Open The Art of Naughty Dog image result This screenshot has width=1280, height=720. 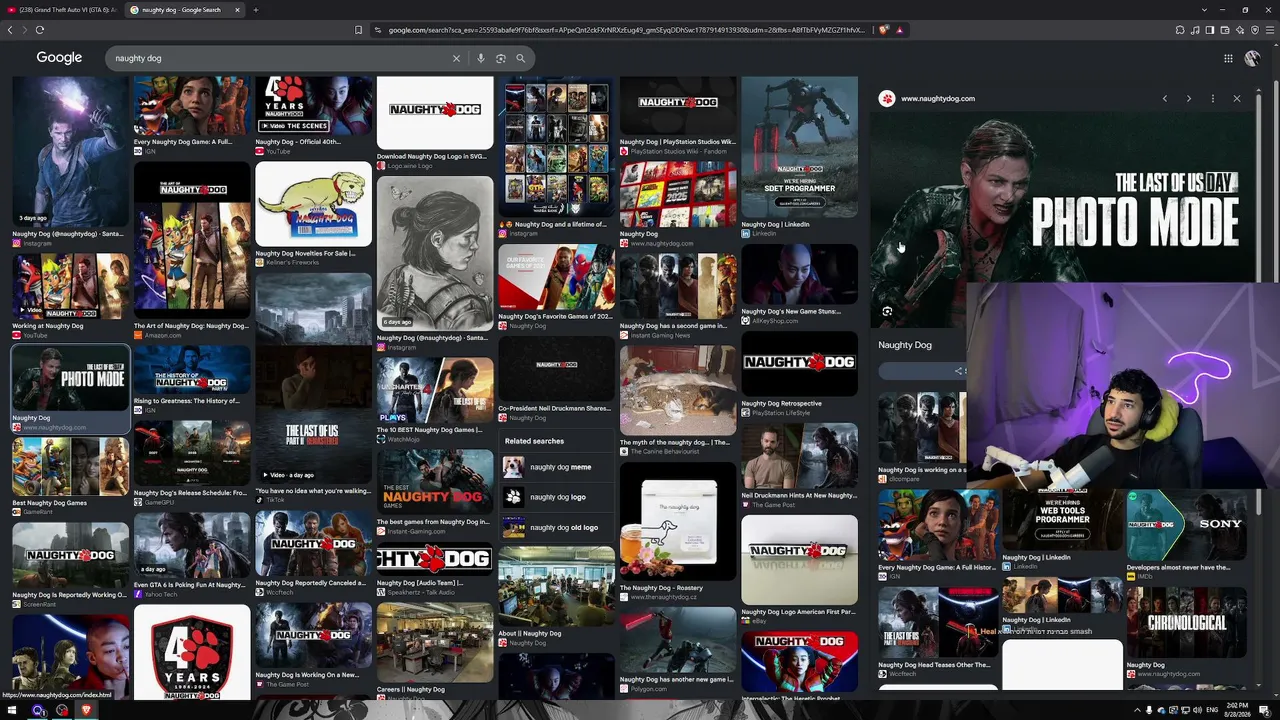click(x=192, y=240)
